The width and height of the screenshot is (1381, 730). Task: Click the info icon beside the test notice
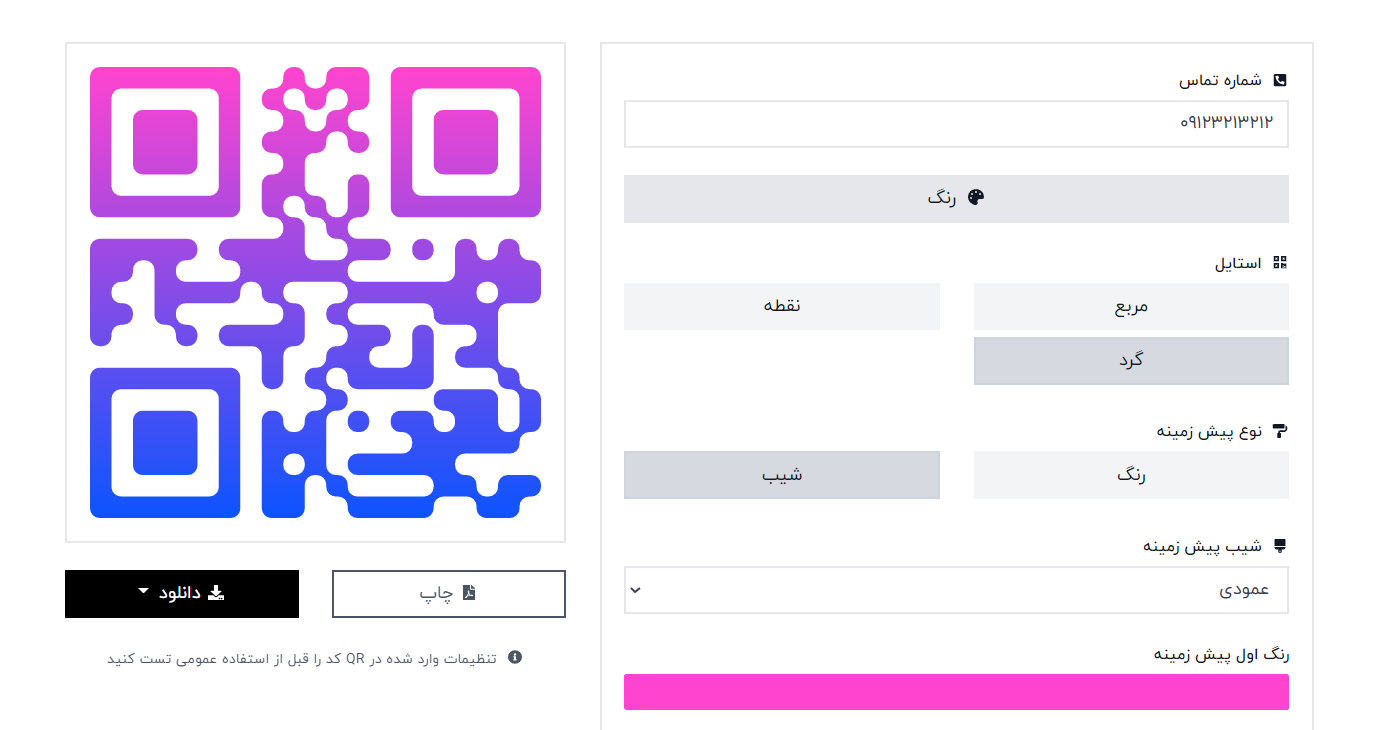515,658
